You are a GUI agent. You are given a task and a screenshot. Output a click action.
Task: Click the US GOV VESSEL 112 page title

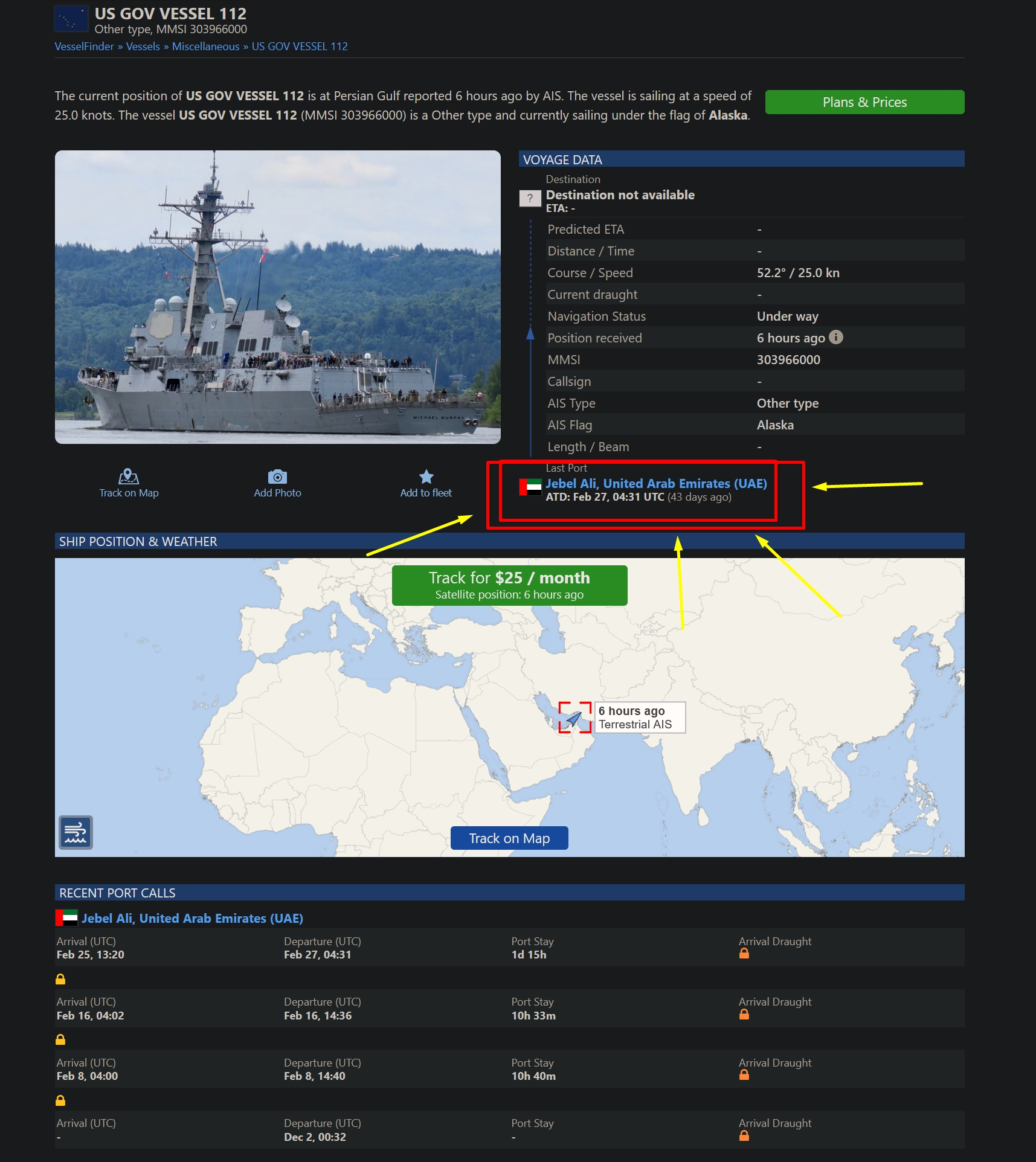pyautogui.click(x=170, y=14)
